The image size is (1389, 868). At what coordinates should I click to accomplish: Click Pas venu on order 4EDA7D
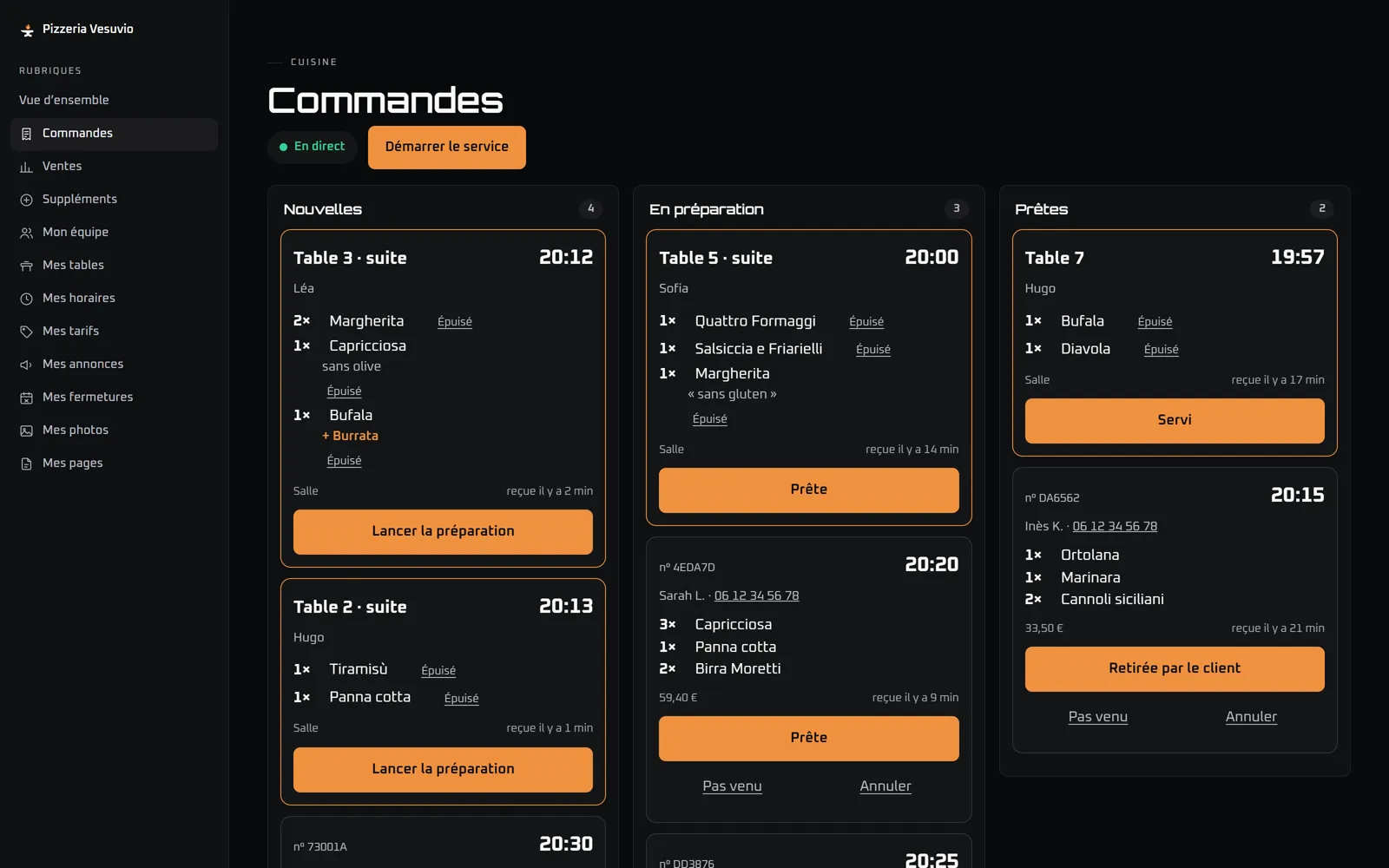pyautogui.click(x=732, y=786)
